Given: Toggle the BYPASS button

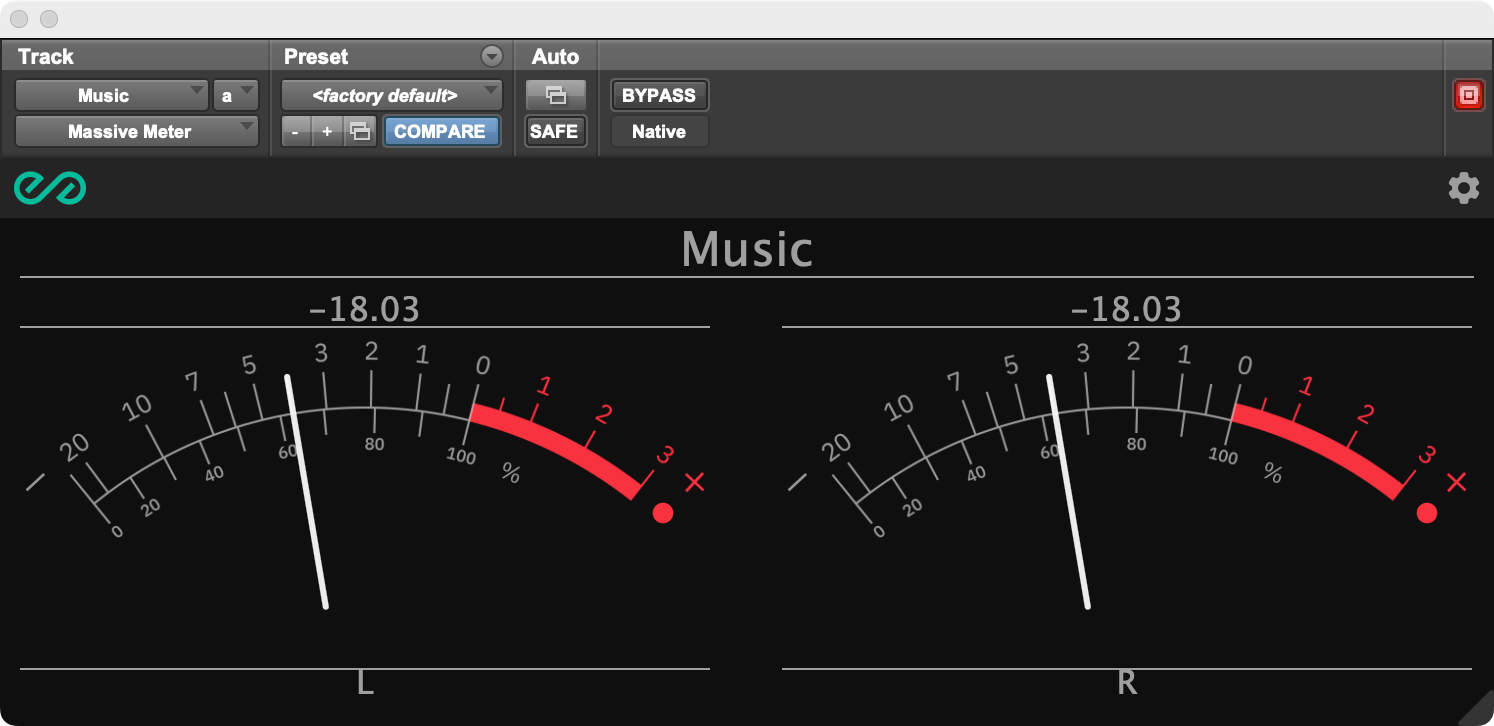Looking at the screenshot, I should click(659, 95).
